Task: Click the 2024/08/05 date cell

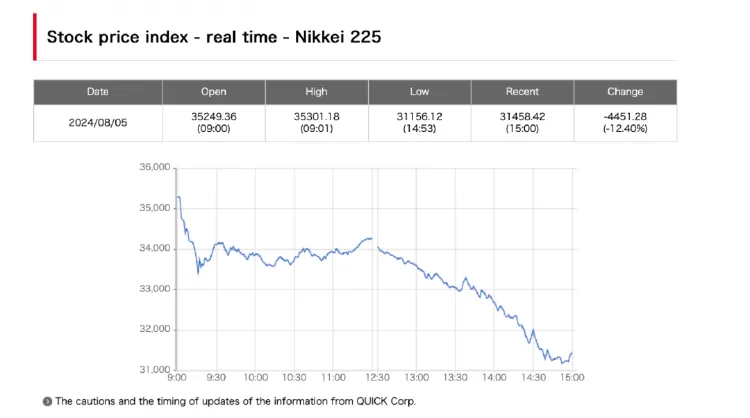Action: (98, 122)
